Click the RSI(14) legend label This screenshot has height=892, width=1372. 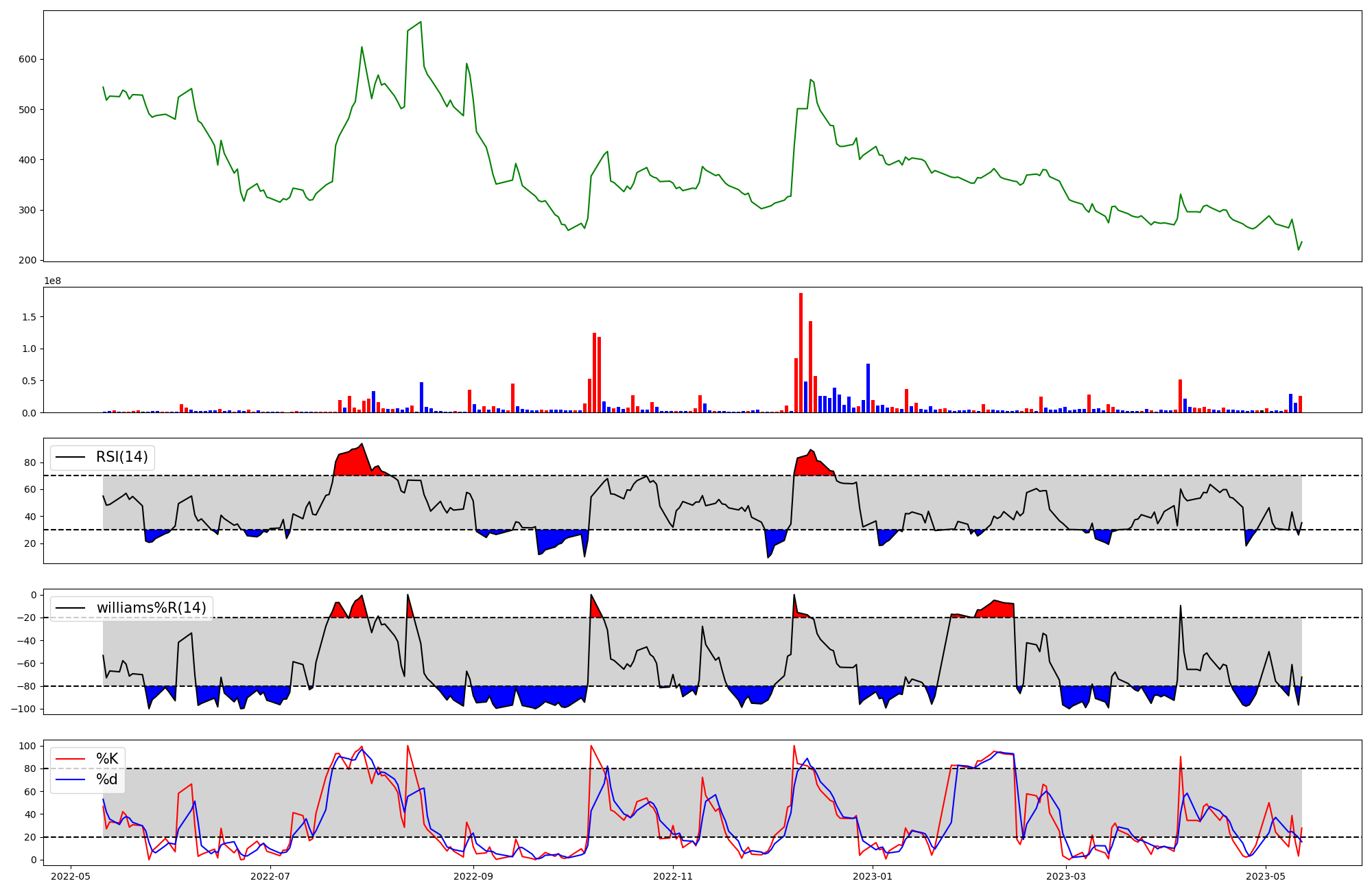121,457
